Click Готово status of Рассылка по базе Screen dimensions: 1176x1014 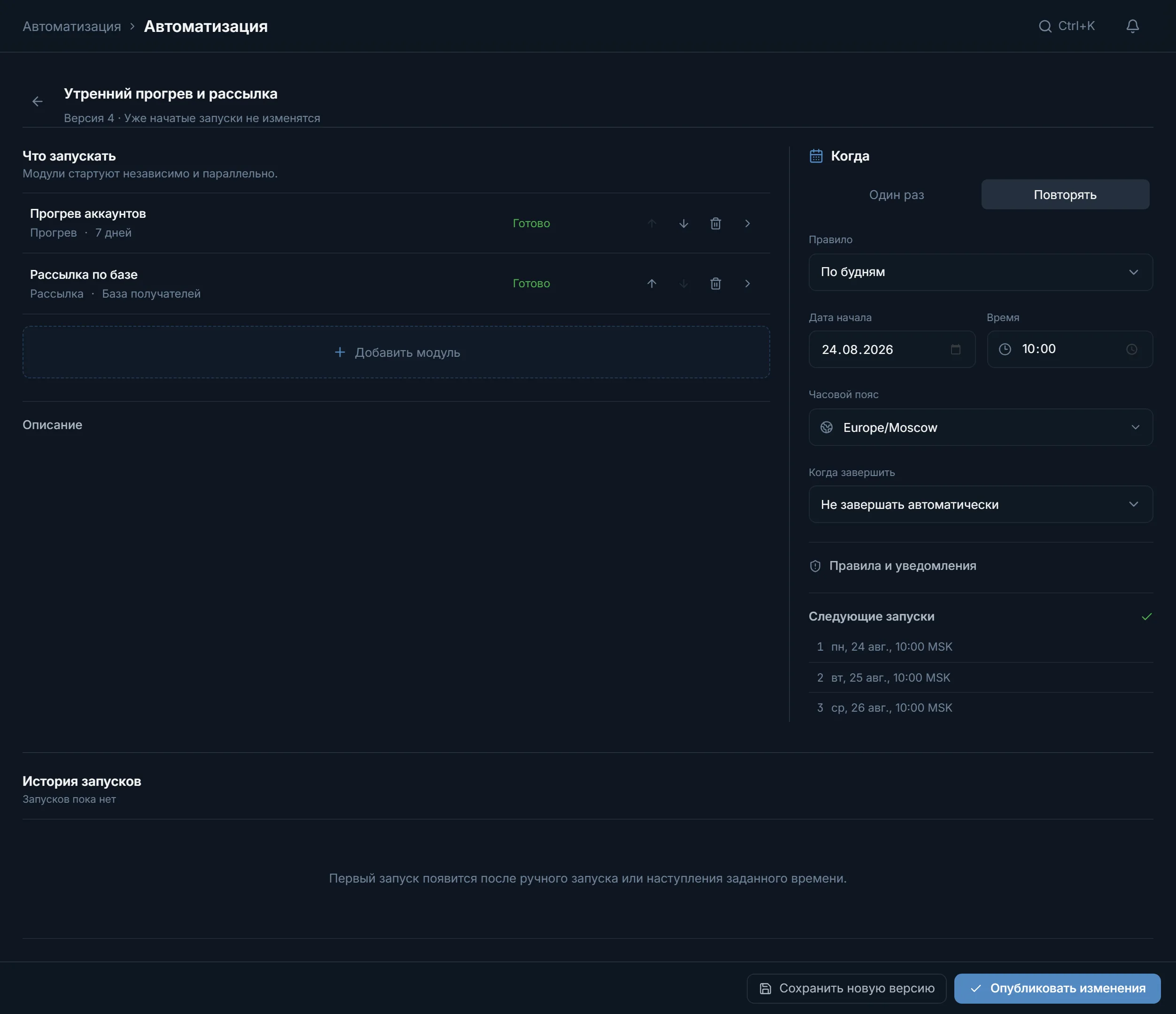(x=531, y=284)
